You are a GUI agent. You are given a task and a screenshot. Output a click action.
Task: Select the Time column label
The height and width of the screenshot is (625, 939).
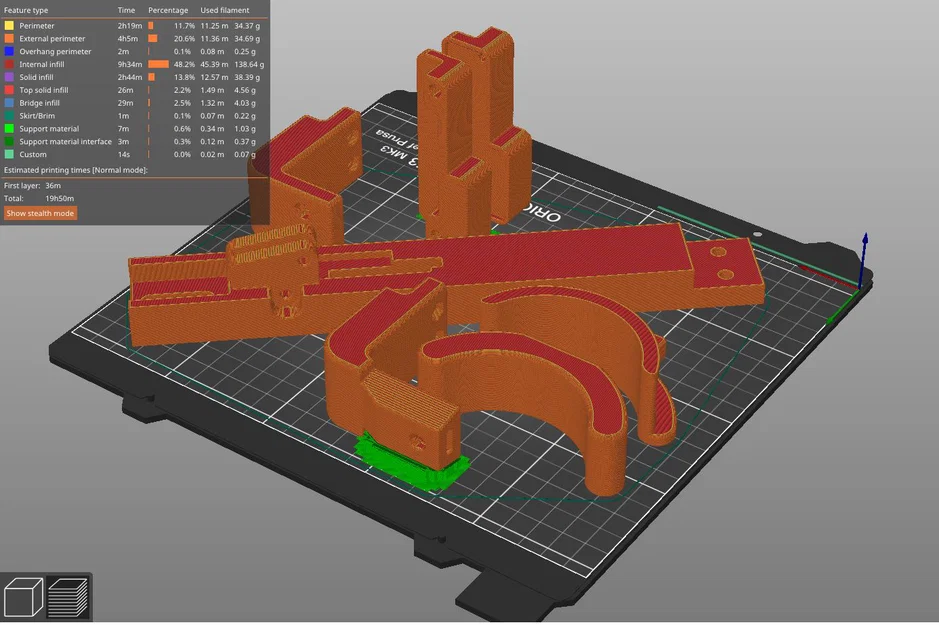coord(126,9)
